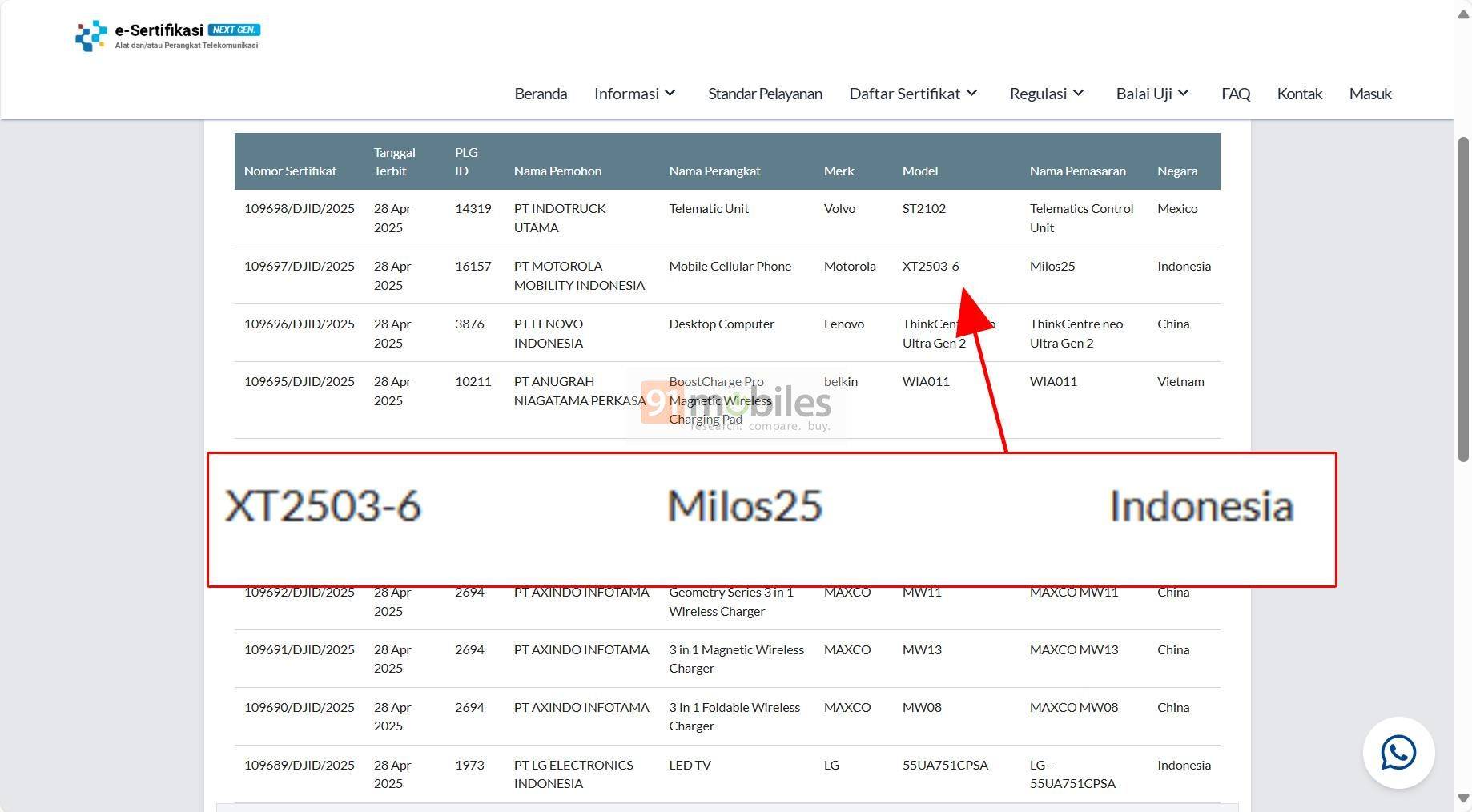Click PLG ID 1973 cell
The width and height of the screenshot is (1472, 812).
click(469, 766)
